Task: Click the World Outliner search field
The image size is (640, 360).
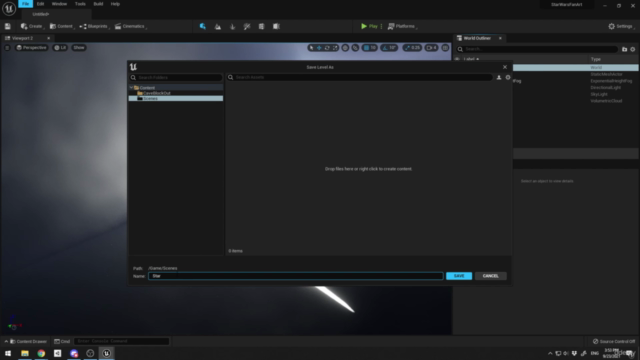Action: [537, 49]
